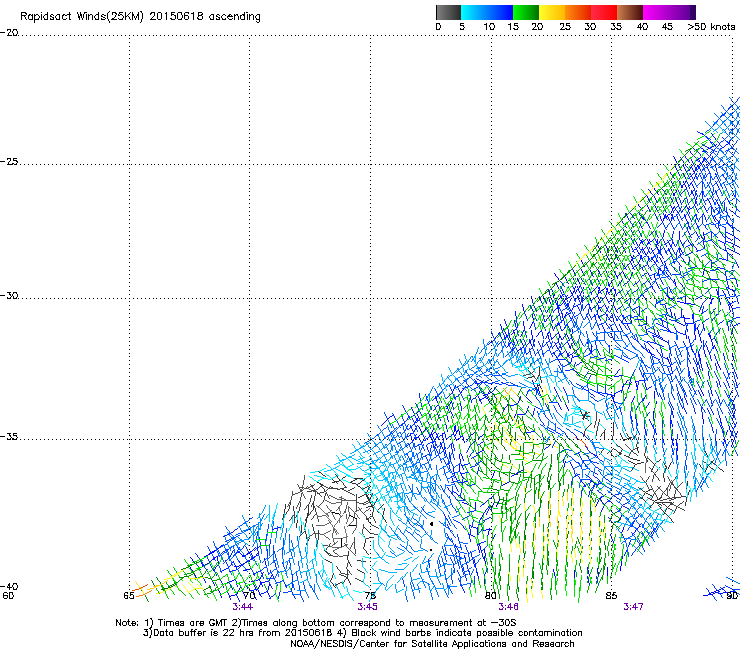This screenshot has height=650, width=740.
Task: Click the 3:46 overpass time label
Action: point(508,607)
